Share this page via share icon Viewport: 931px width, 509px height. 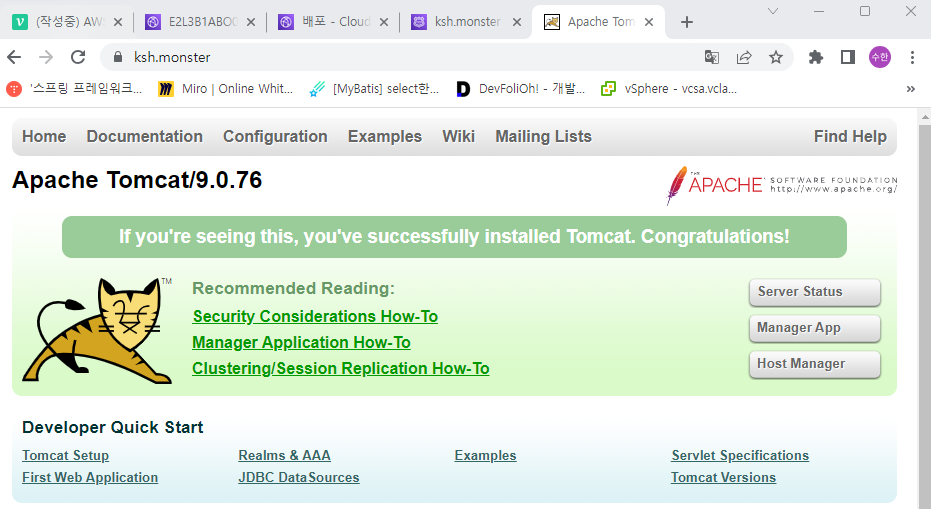[x=743, y=57]
